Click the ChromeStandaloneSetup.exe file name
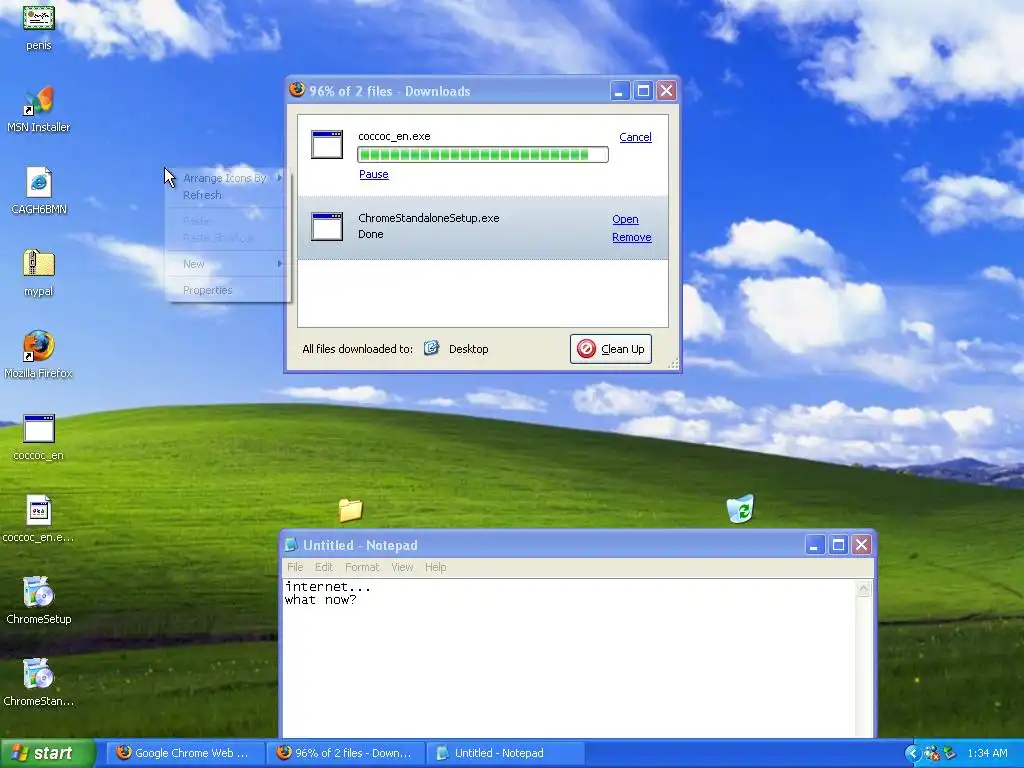 point(428,218)
